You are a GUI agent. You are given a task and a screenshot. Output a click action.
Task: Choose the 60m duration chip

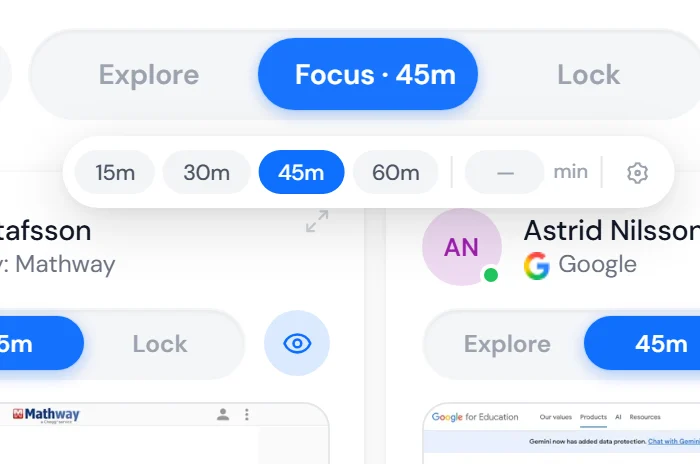pos(396,172)
